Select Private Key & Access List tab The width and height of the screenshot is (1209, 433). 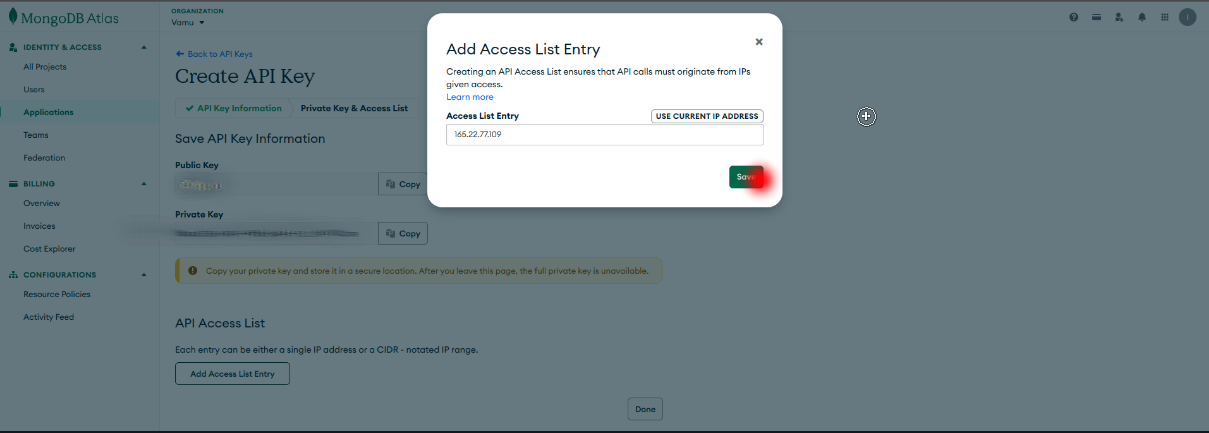click(354, 108)
